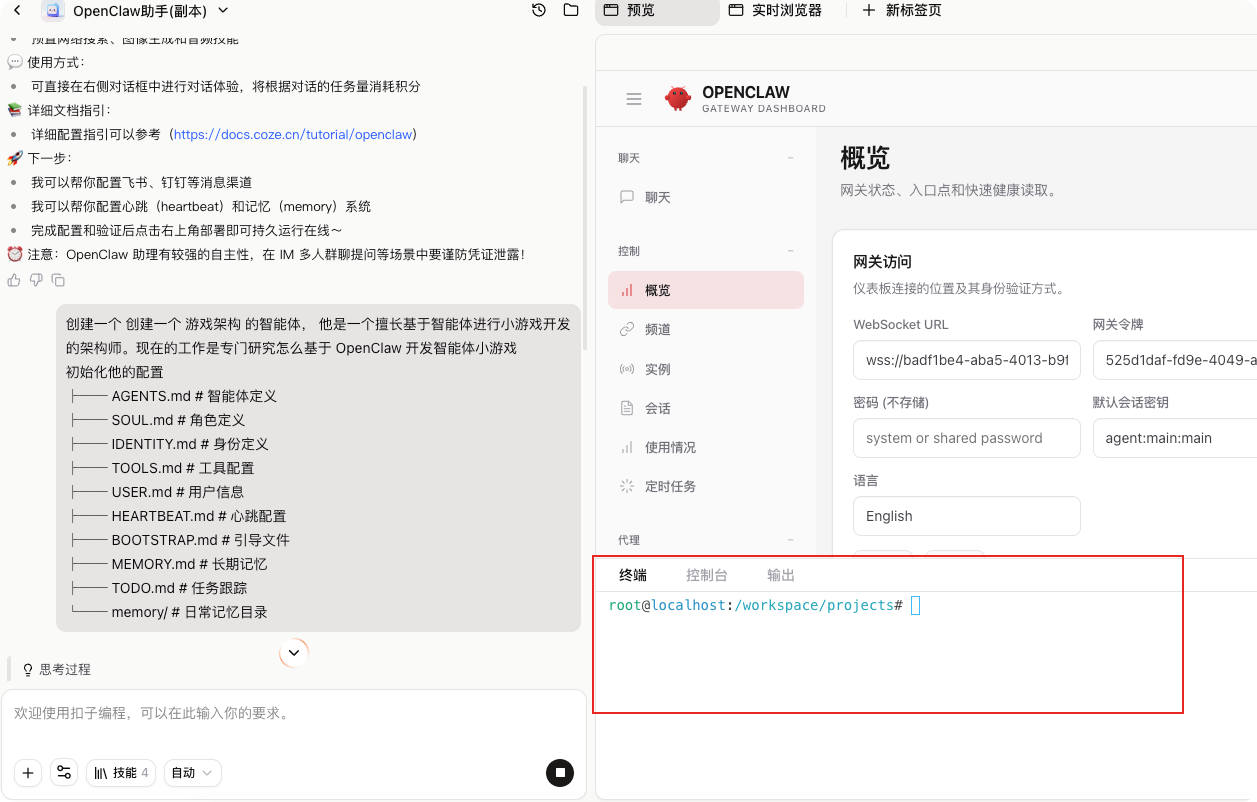Image resolution: width=1257 pixels, height=802 pixels.
Task: Copy the assistant message with copy icon
Action: pos(58,280)
